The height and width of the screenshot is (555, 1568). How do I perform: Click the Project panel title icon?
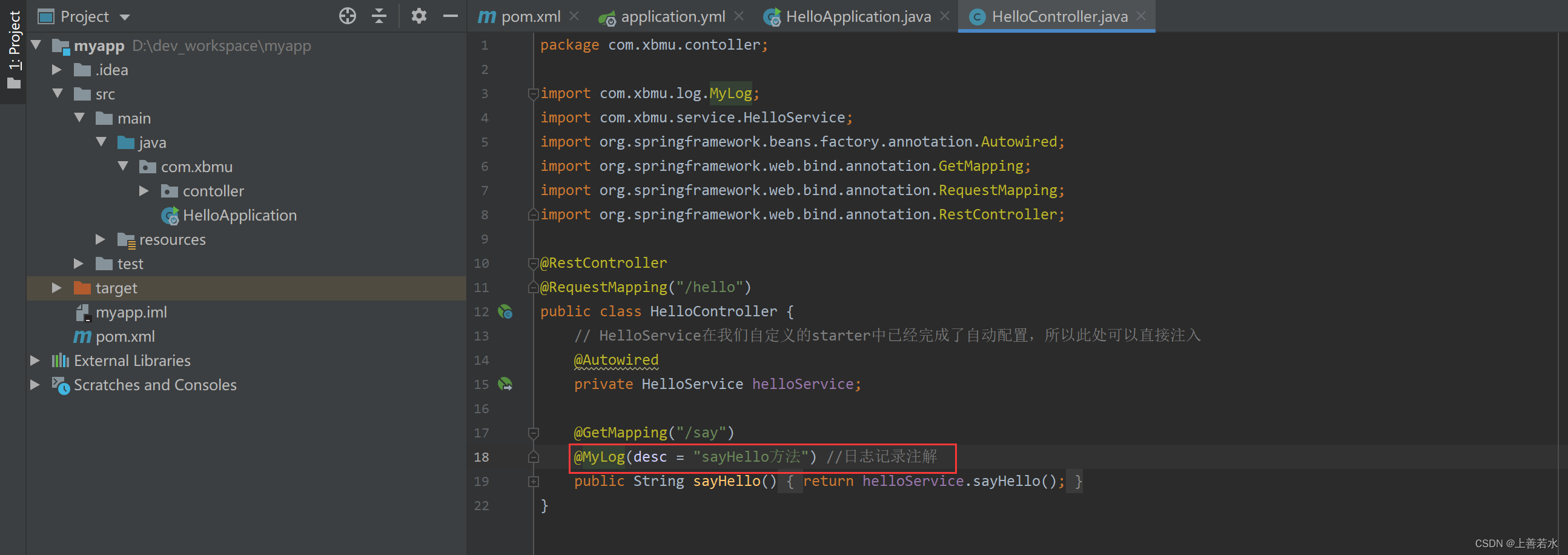(46, 16)
